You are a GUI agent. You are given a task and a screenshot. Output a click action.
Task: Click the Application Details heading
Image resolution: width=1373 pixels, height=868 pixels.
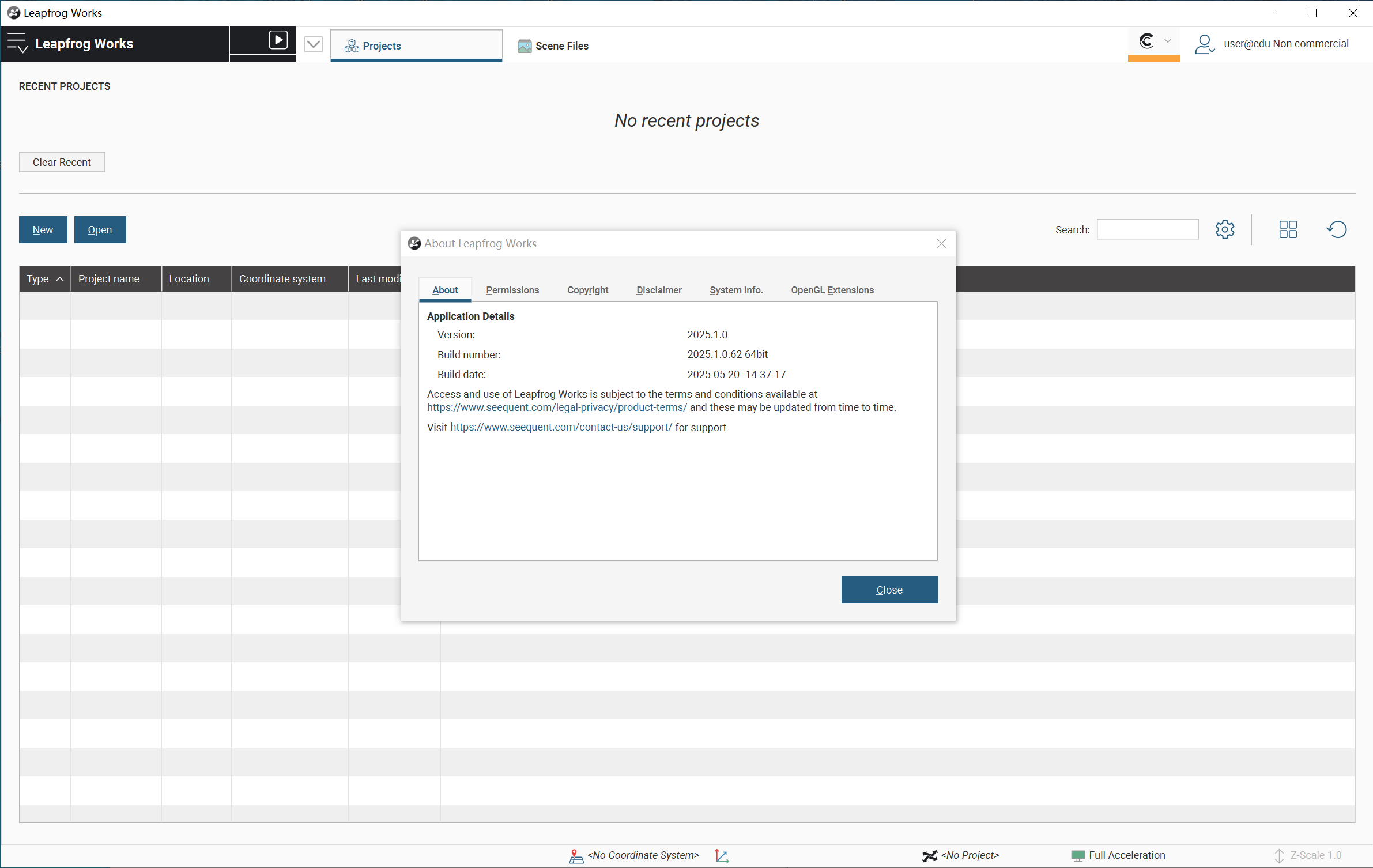(x=470, y=316)
